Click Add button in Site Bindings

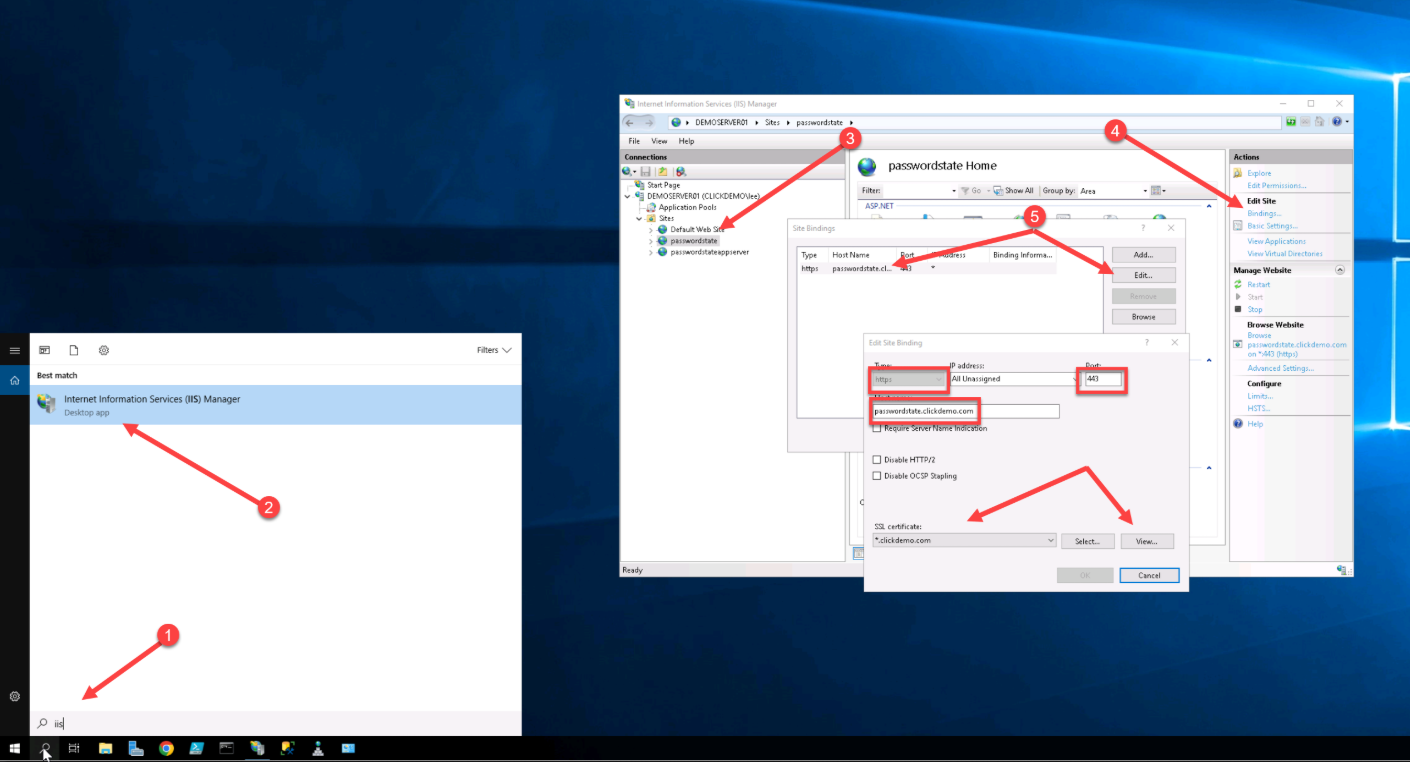[x=1143, y=255]
